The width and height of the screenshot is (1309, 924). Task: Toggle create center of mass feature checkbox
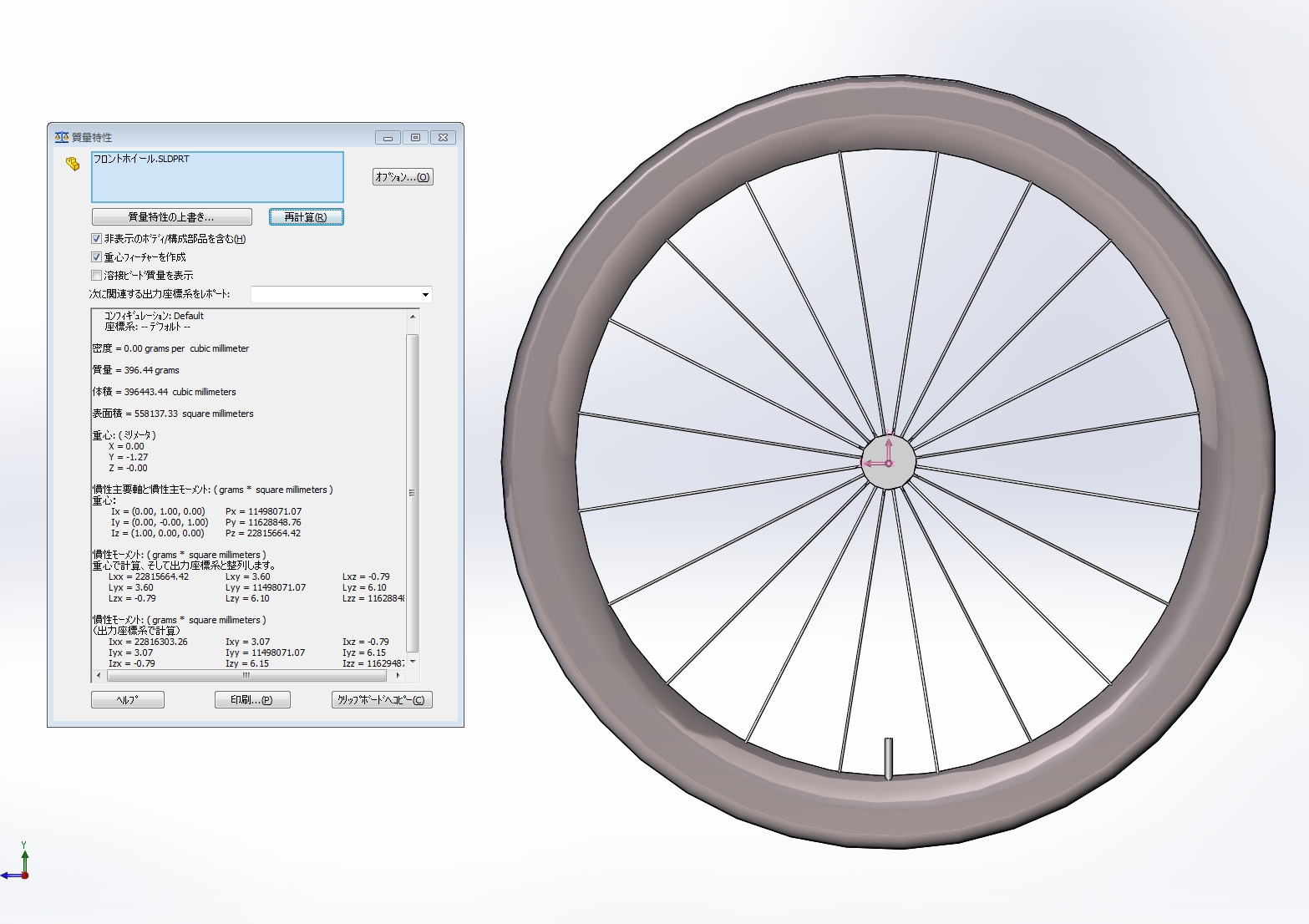(96, 257)
